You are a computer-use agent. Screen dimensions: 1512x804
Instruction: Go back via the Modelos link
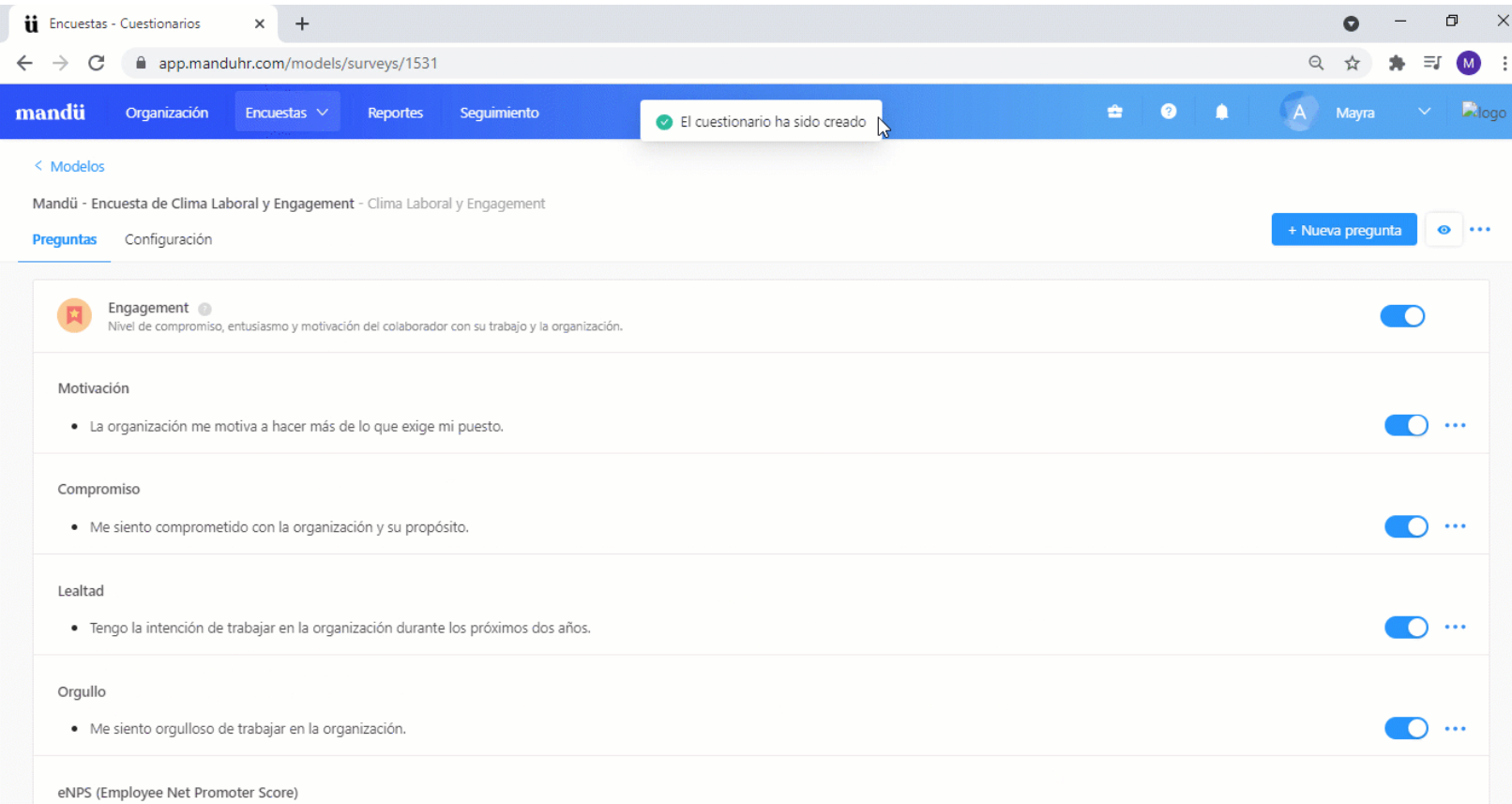tap(69, 166)
